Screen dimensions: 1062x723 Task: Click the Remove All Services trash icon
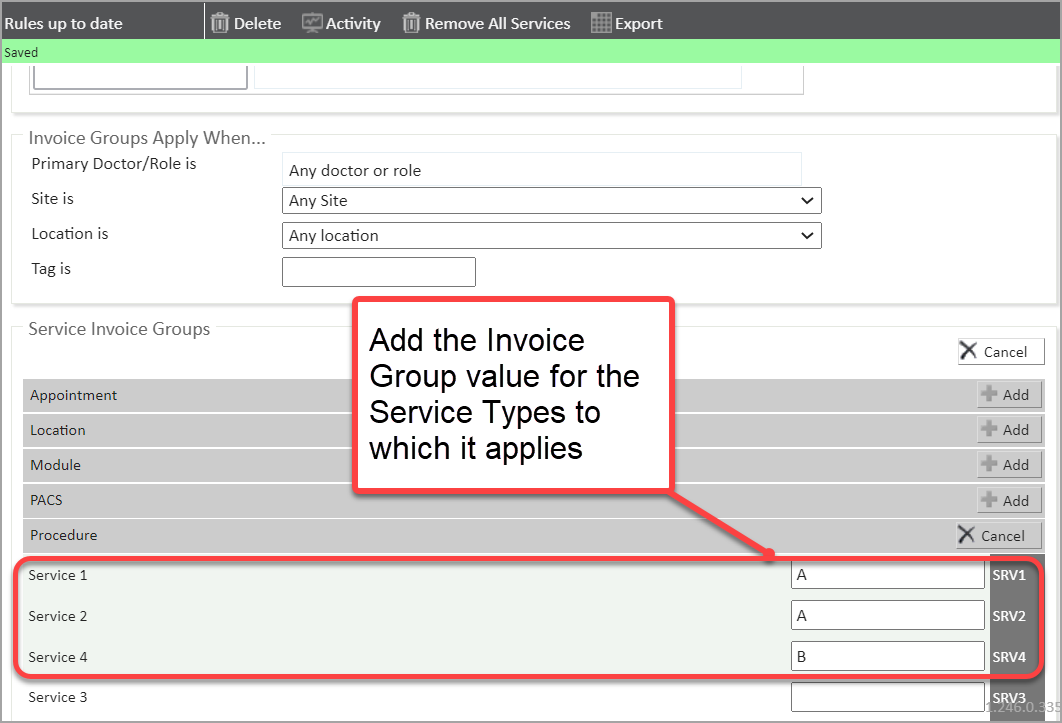[411, 23]
